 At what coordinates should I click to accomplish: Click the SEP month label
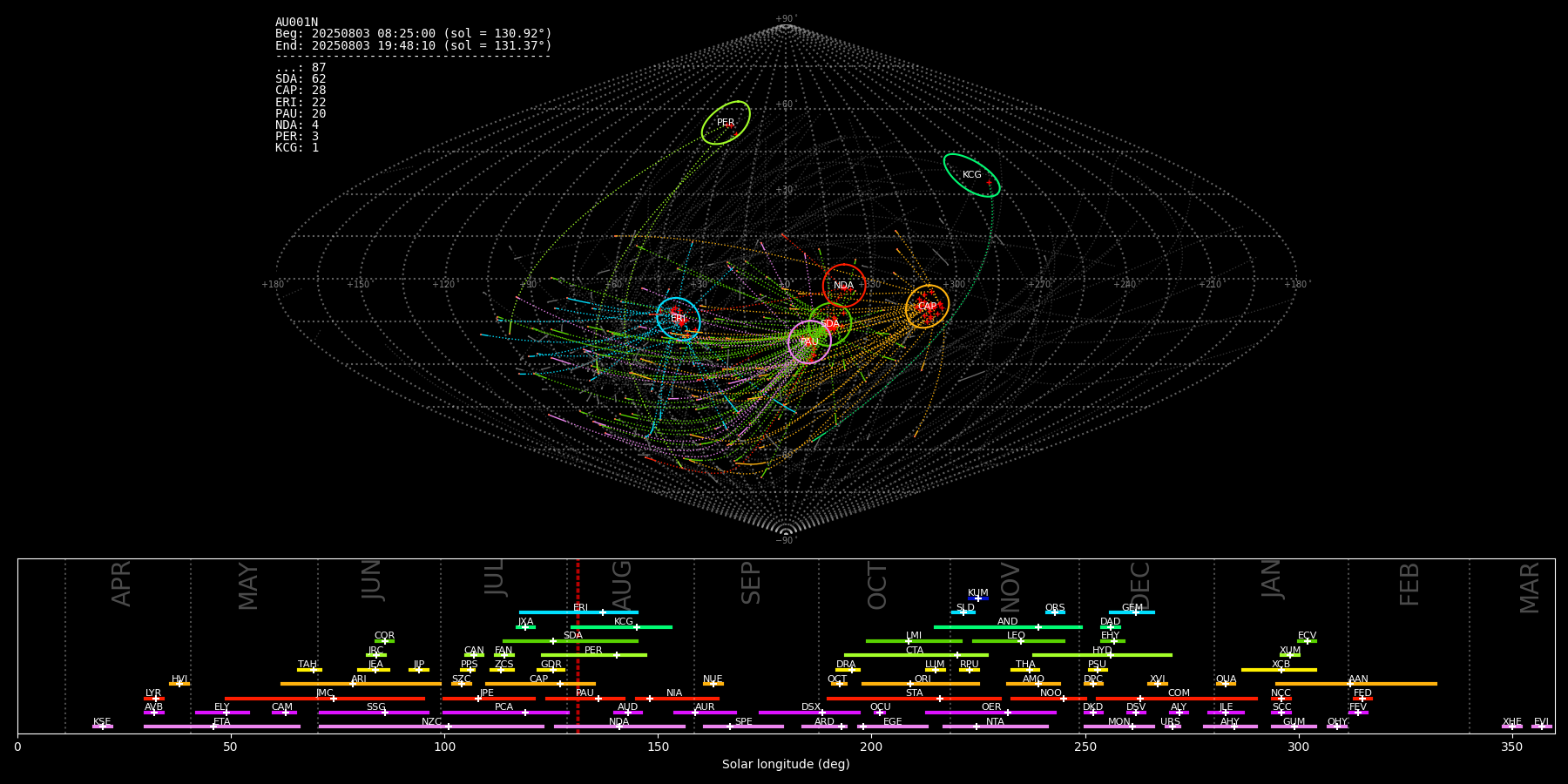click(751, 583)
